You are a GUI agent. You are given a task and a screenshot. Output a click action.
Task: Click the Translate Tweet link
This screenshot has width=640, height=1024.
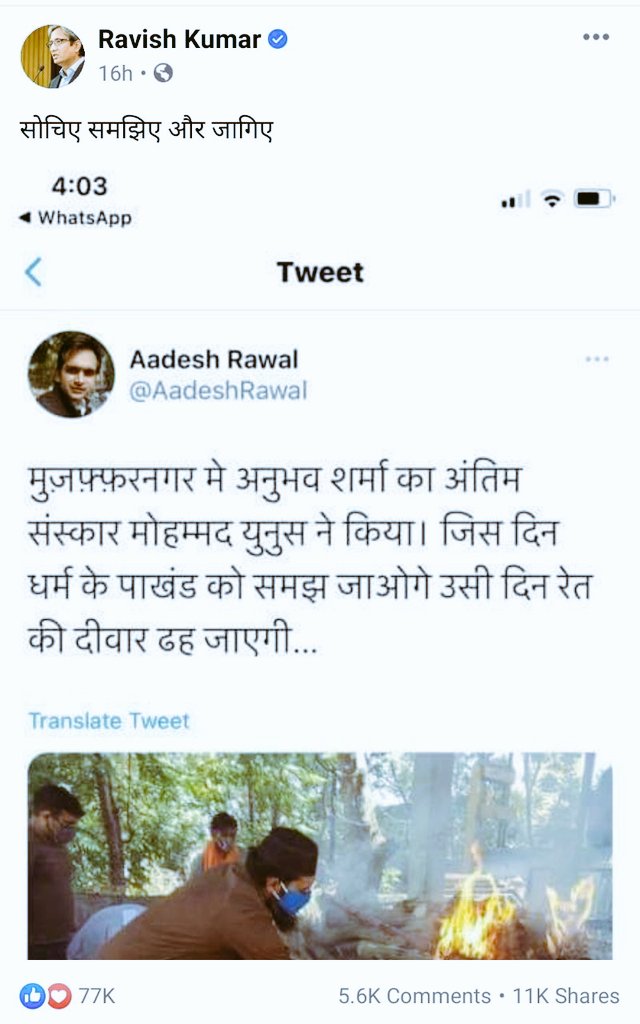(x=108, y=721)
